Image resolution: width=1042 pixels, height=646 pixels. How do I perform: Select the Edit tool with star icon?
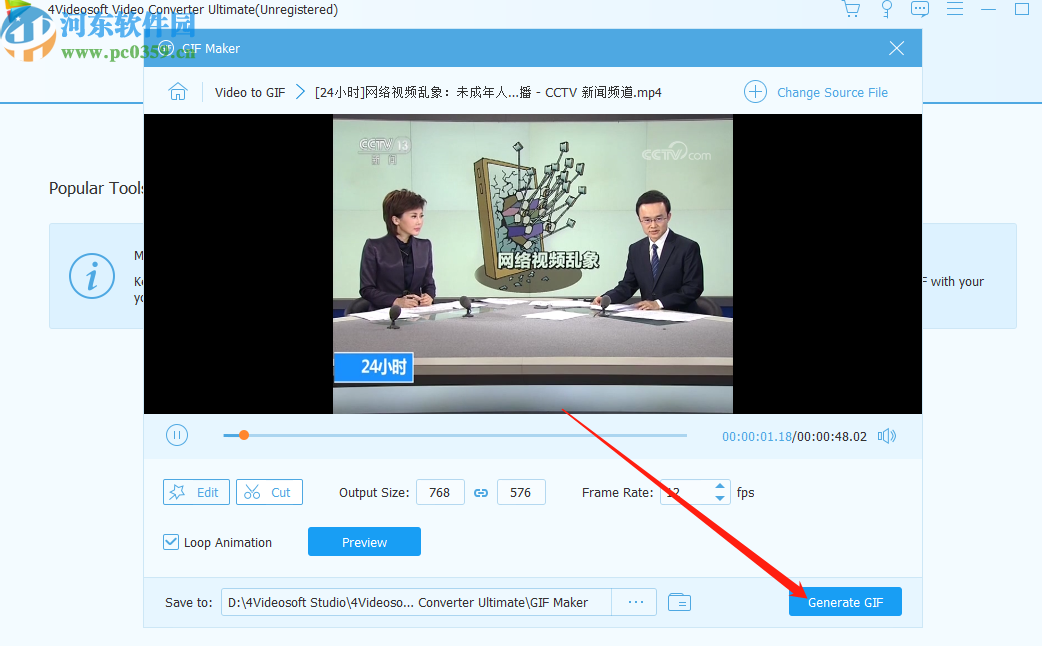pos(196,492)
